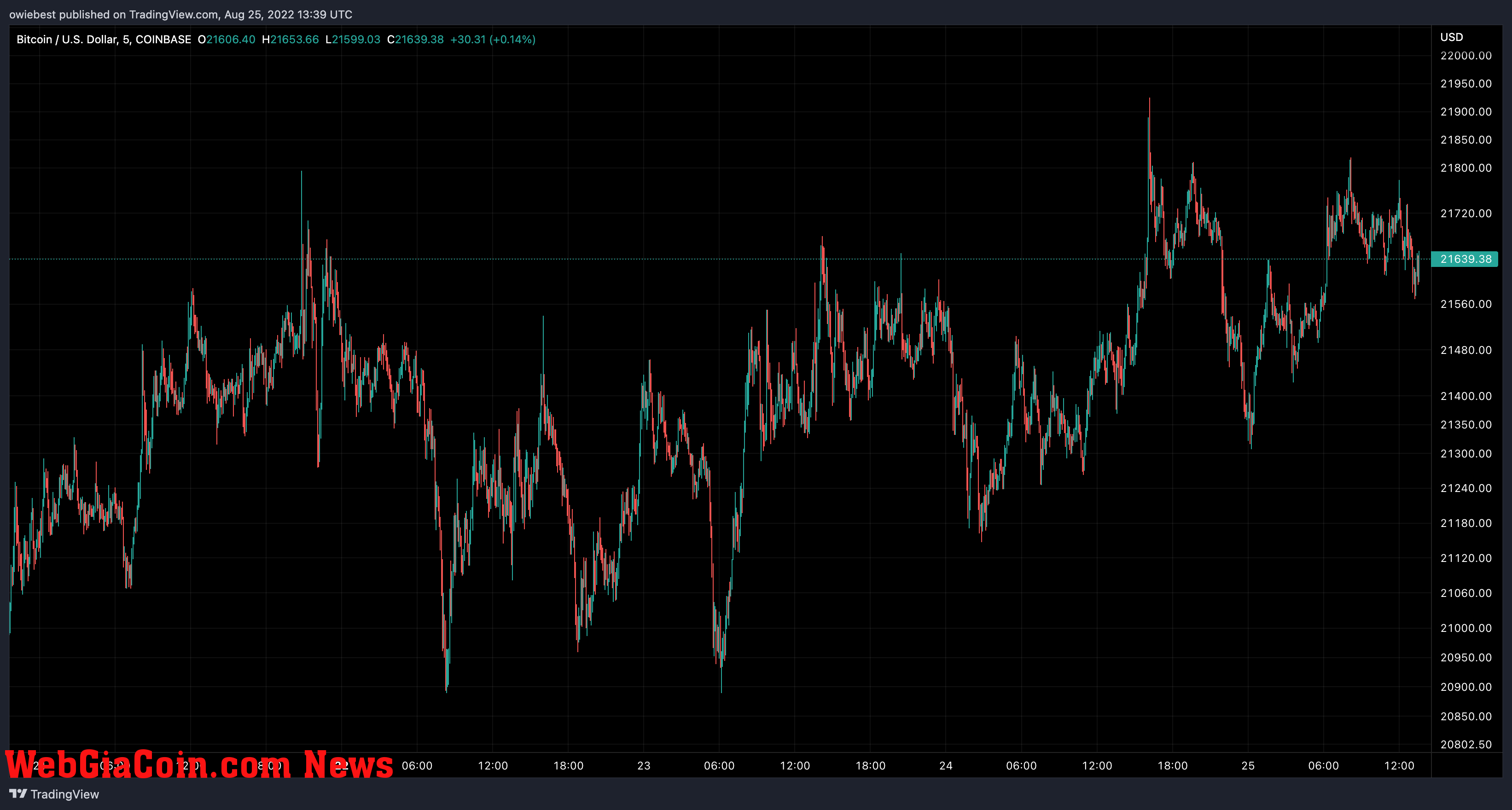
Task: Click the 20802.50 price axis label
Action: point(1465,744)
